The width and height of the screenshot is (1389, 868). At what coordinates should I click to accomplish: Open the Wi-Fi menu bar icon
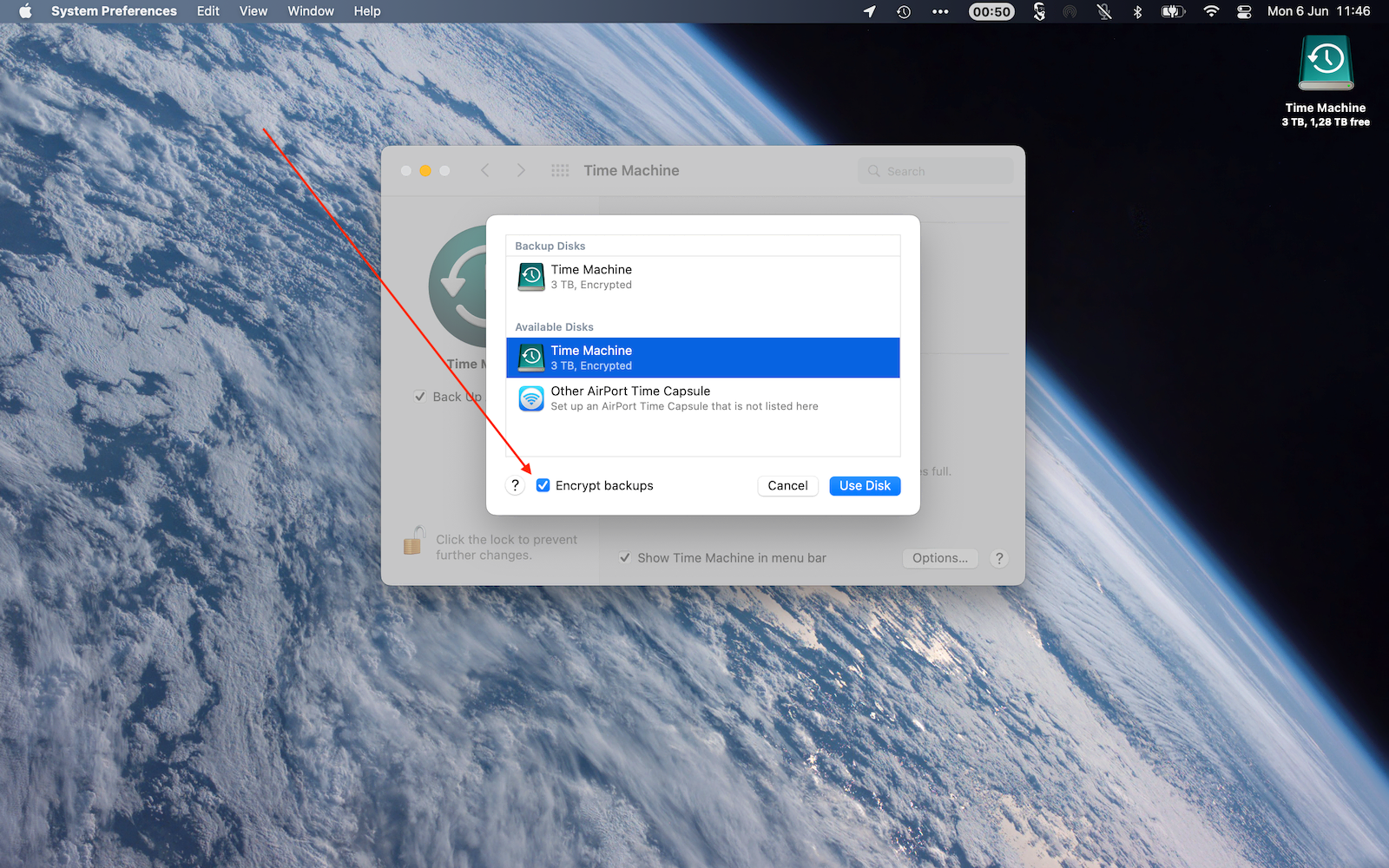pyautogui.click(x=1210, y=11)
